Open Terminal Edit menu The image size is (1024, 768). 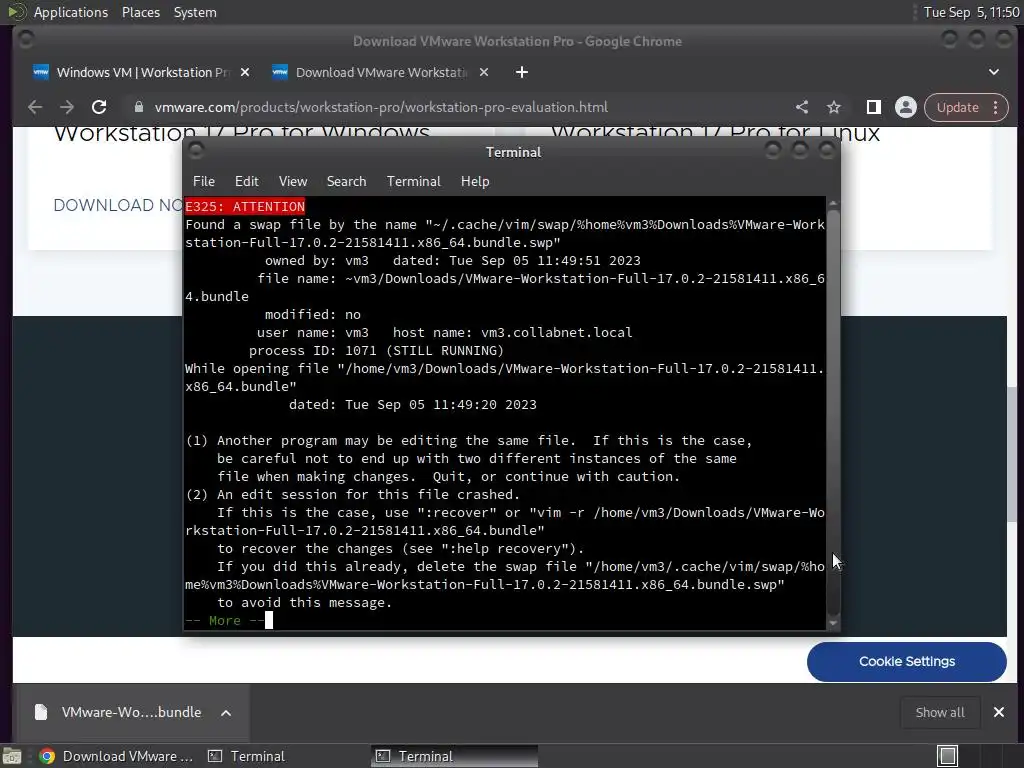[247, 181]
